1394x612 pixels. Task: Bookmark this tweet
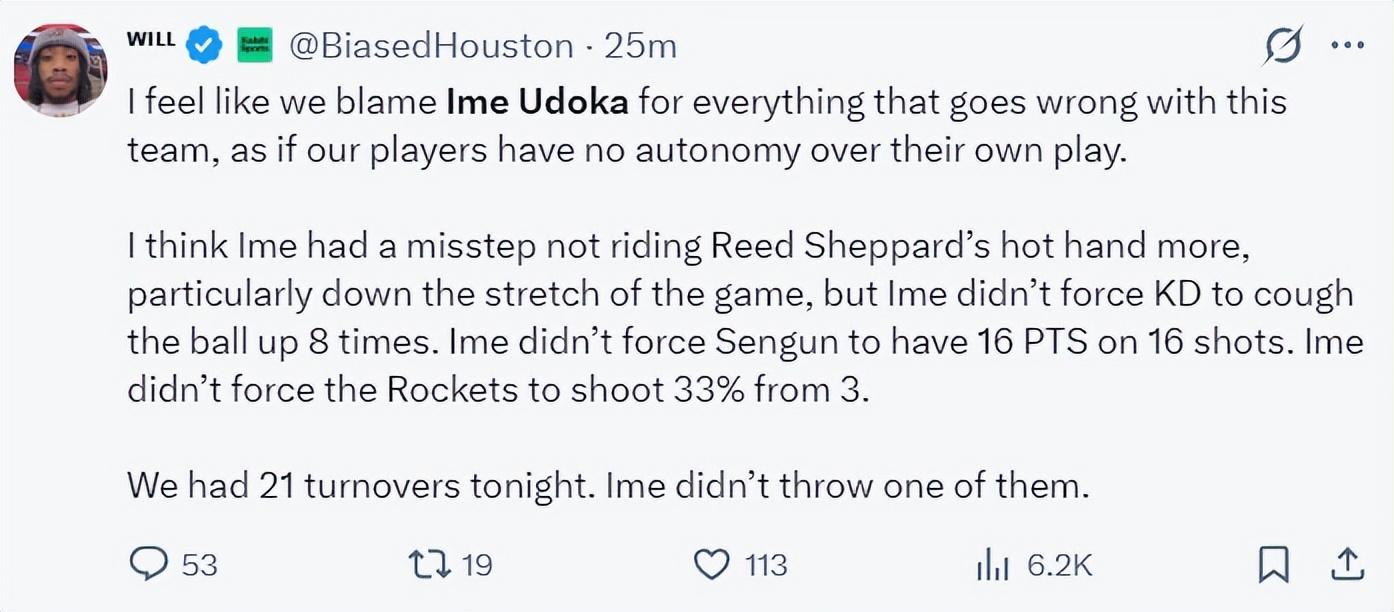point(1272,565)
